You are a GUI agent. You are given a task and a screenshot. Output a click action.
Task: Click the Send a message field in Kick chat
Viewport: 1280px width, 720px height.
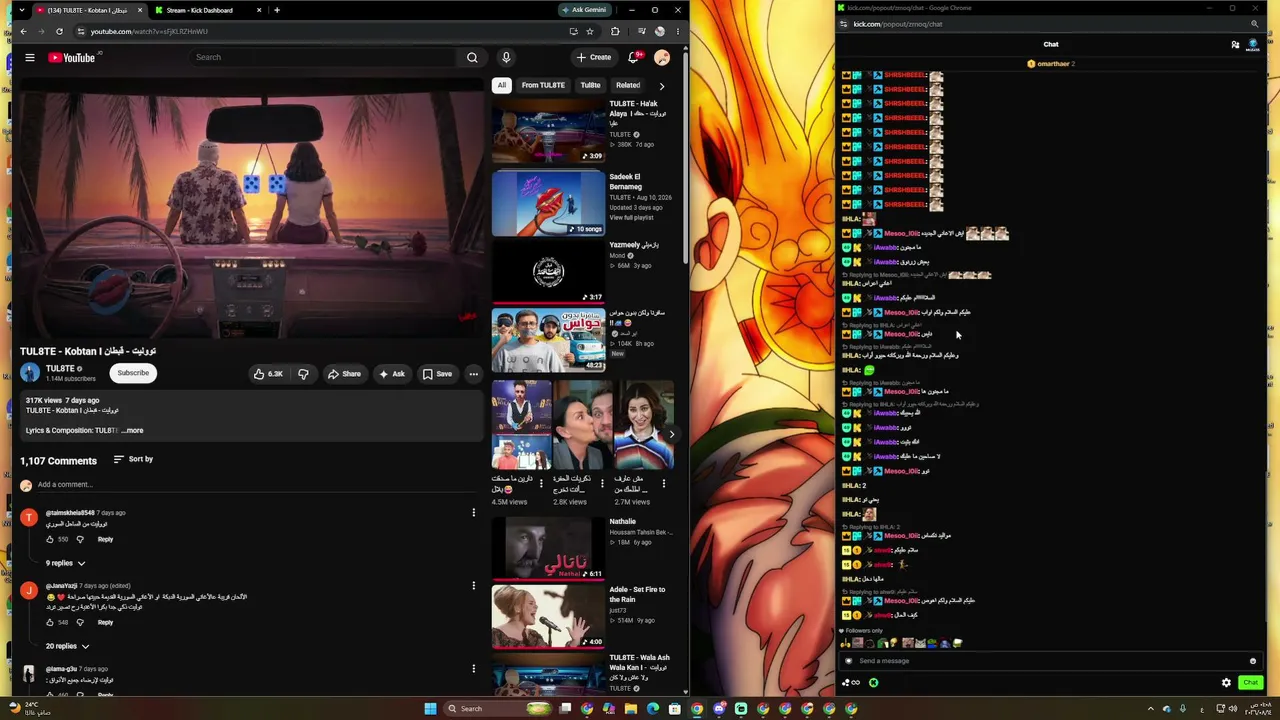[1051, 661]
